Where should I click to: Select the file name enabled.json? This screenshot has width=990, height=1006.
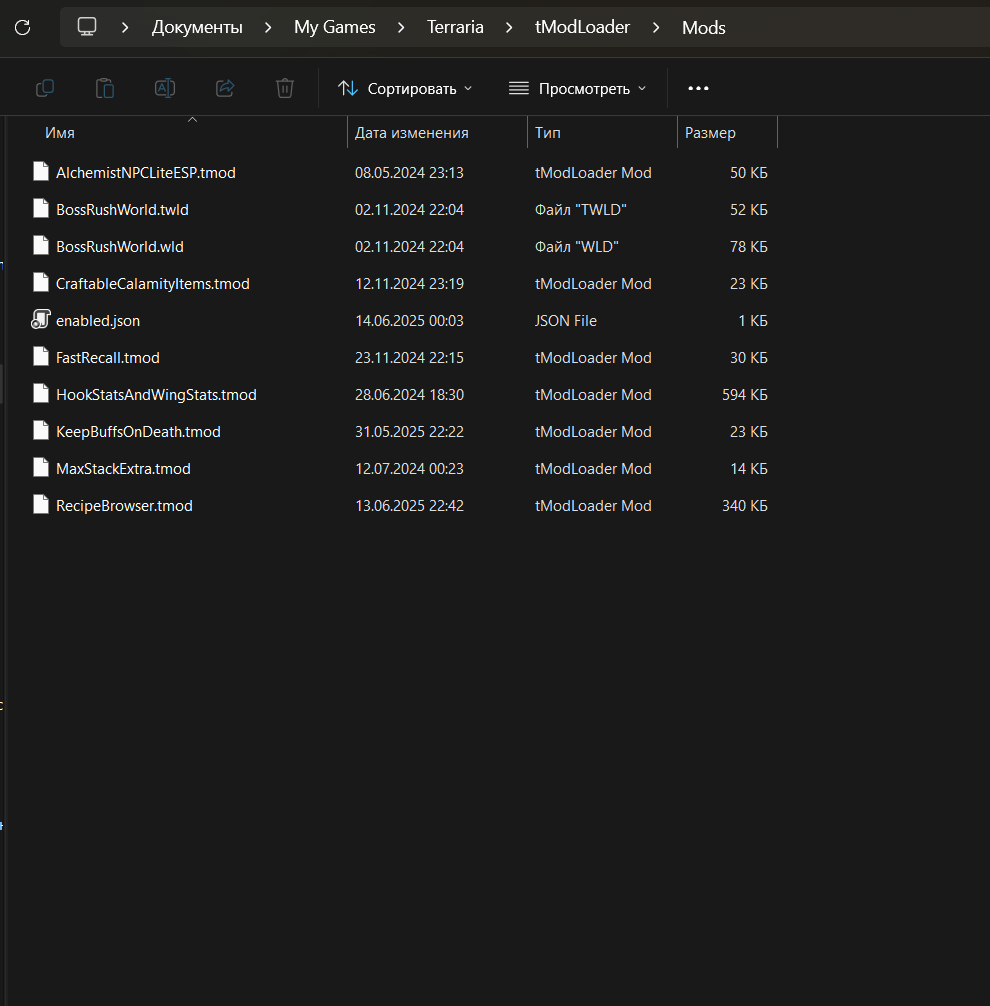[x=98, y=321]
